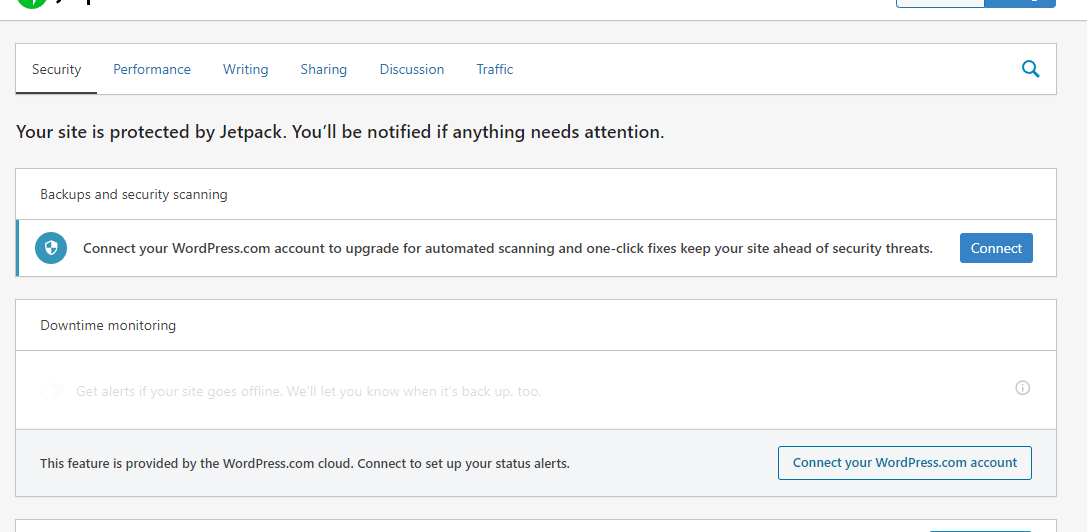
Task: Click Connect your WordPress.com account button
Action: point(905,463)
